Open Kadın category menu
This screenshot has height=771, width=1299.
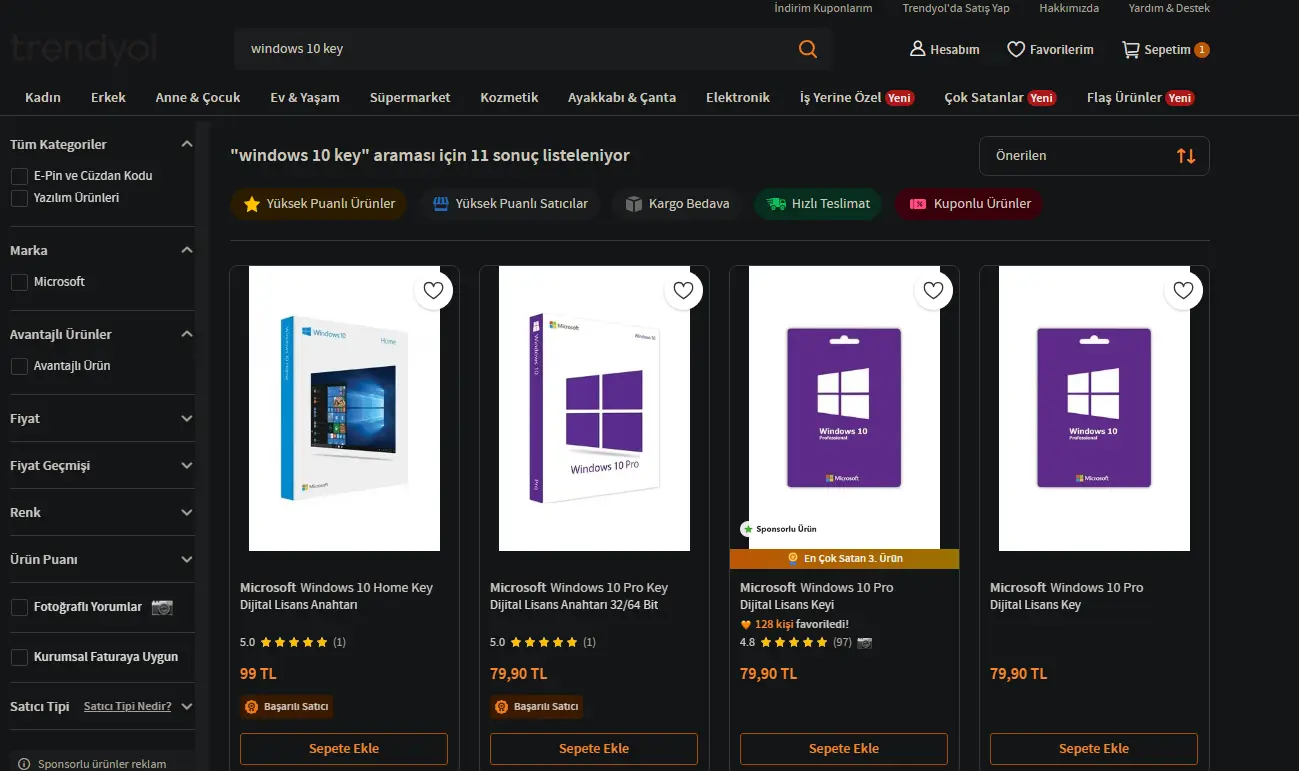pyautogui.click(x=43, y=97)
